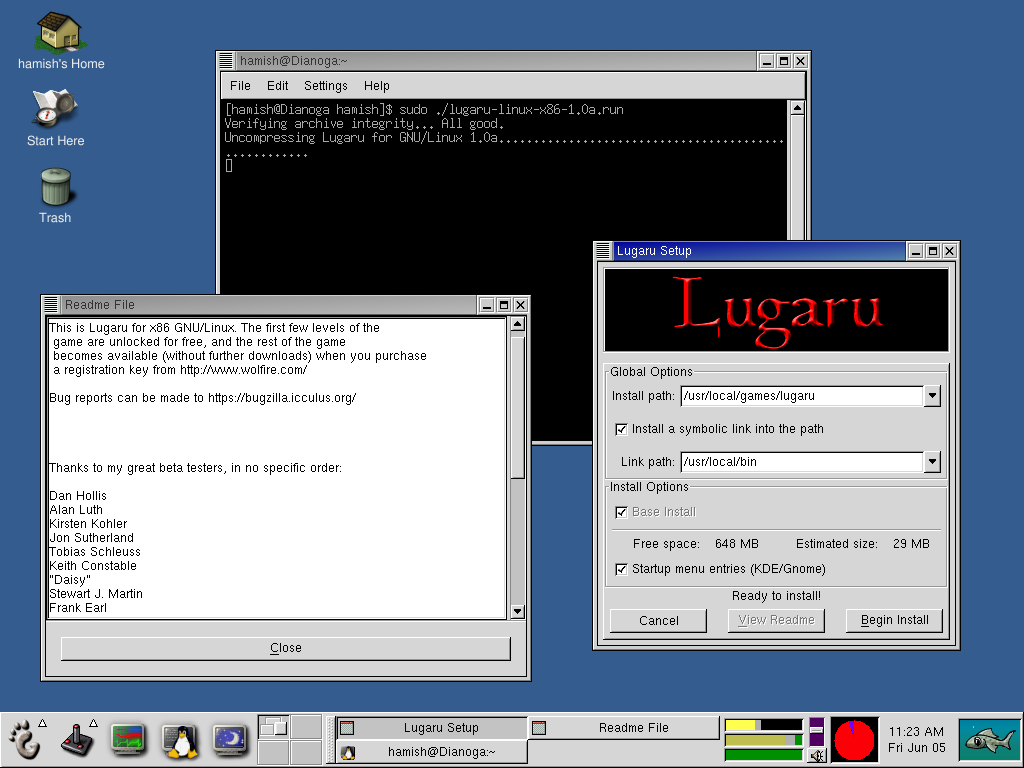Select hamish@Dianoga terminal in taskbar
Screen dimensions: 1024x768
point(432,752)
